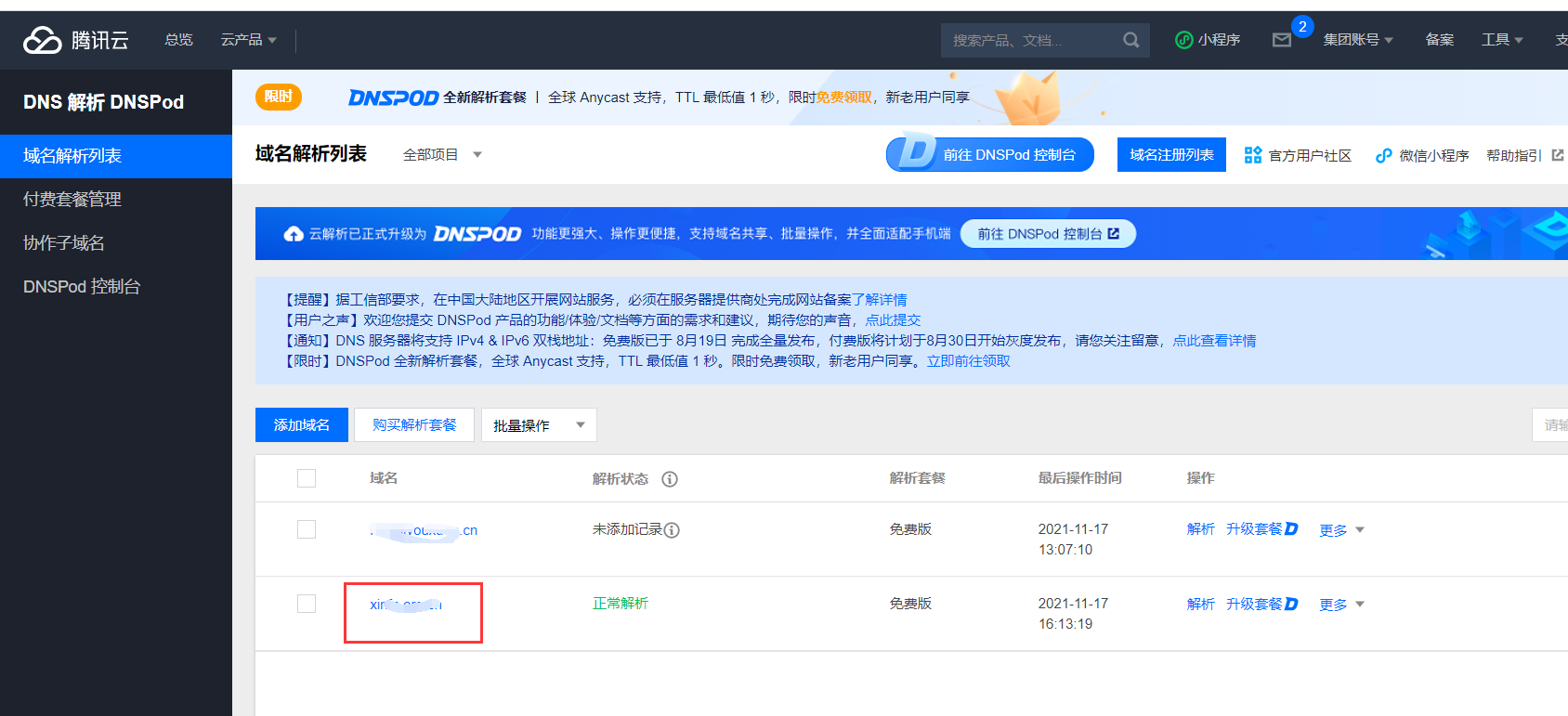
Task: Click the 微信小程序 link icon
Action: 1384,155
